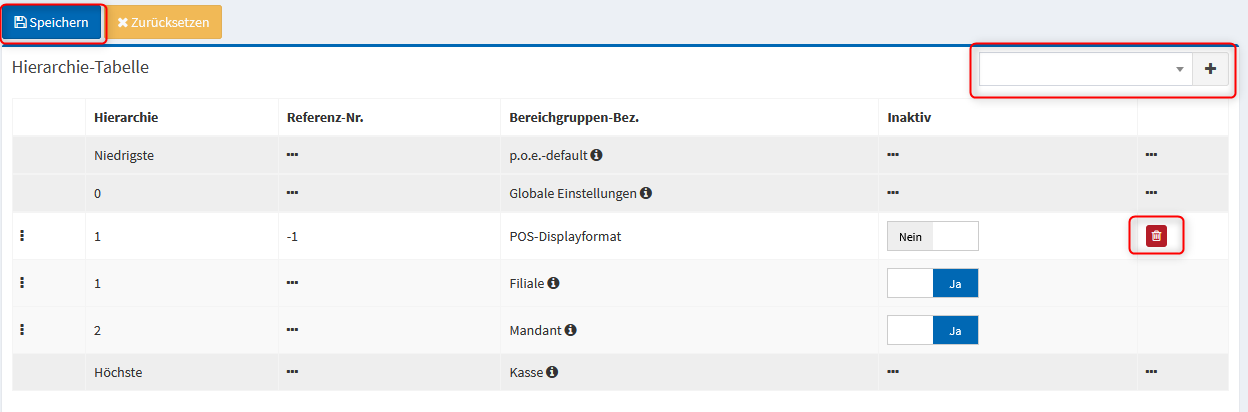This screenshot has height=412, width=1248.
Task: Click info icon beside Globale Einstellungen
Action: [646, 193]
